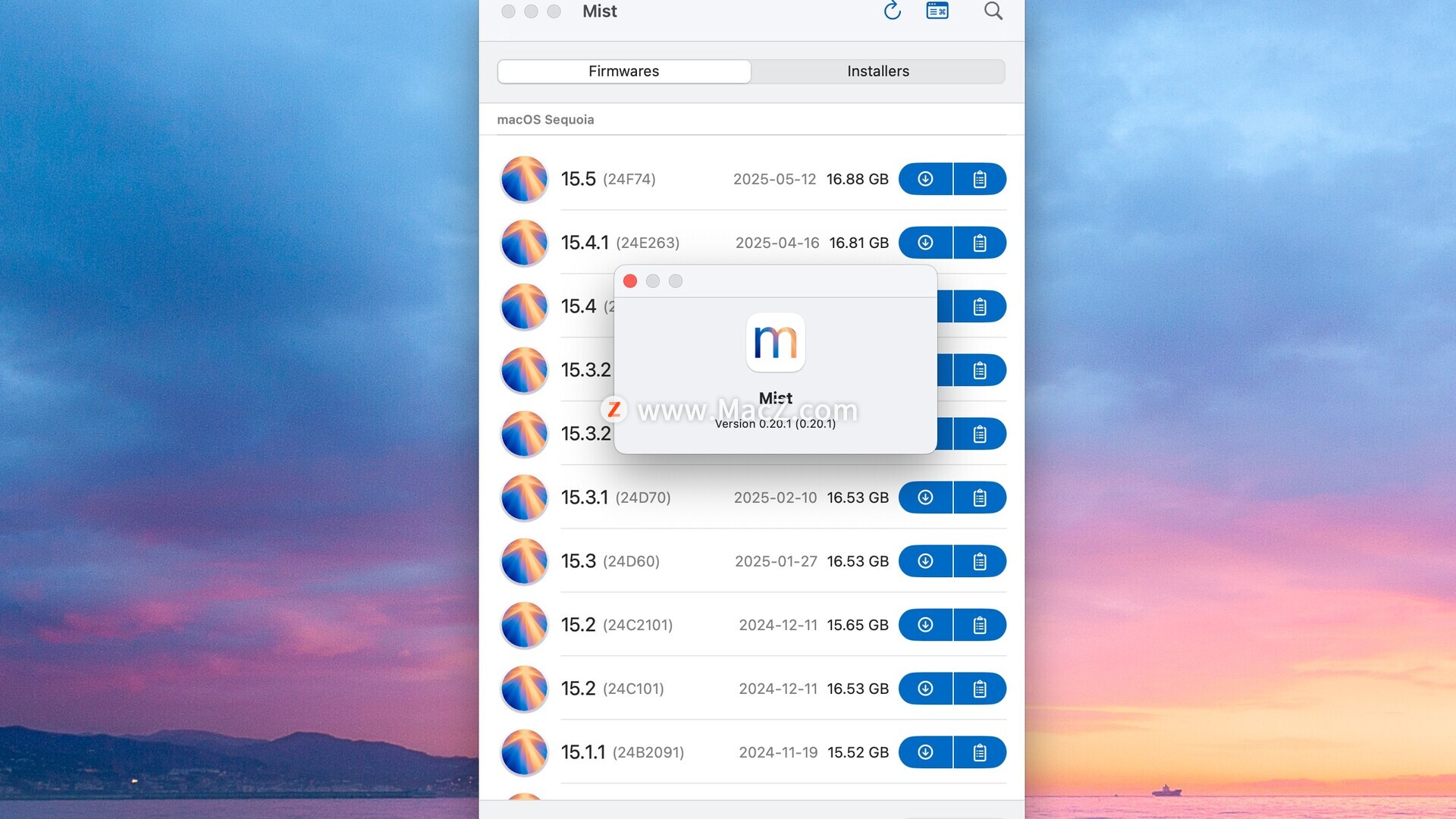1456x819 pixels.
Task: Copy info for 15.3 (24D60) firmware
Action: (980, 561)
